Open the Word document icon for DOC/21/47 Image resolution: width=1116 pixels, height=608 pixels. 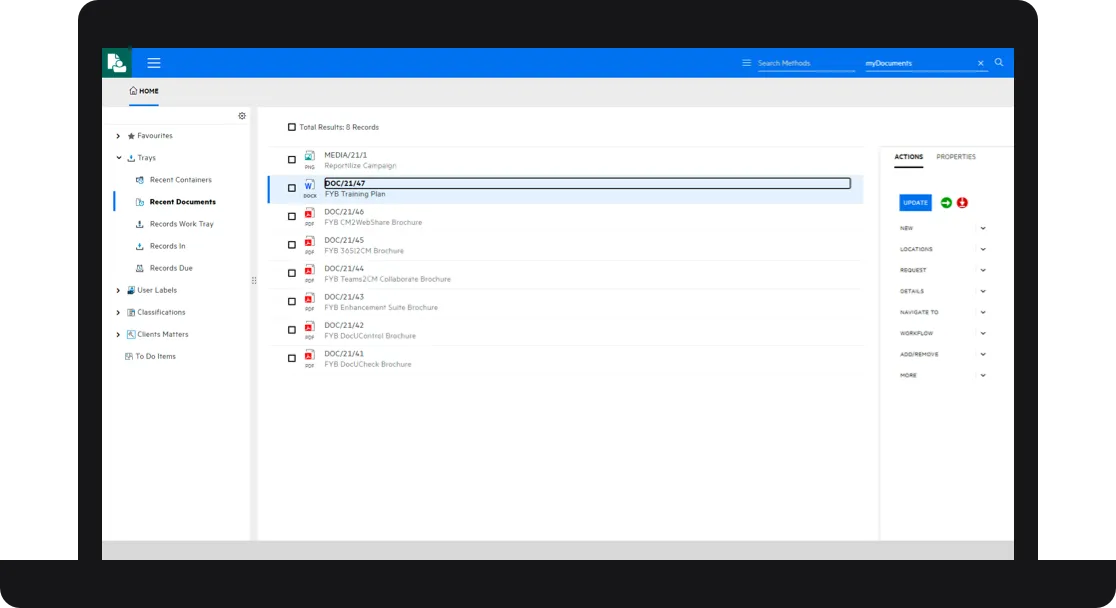click(x=310, y=187)
